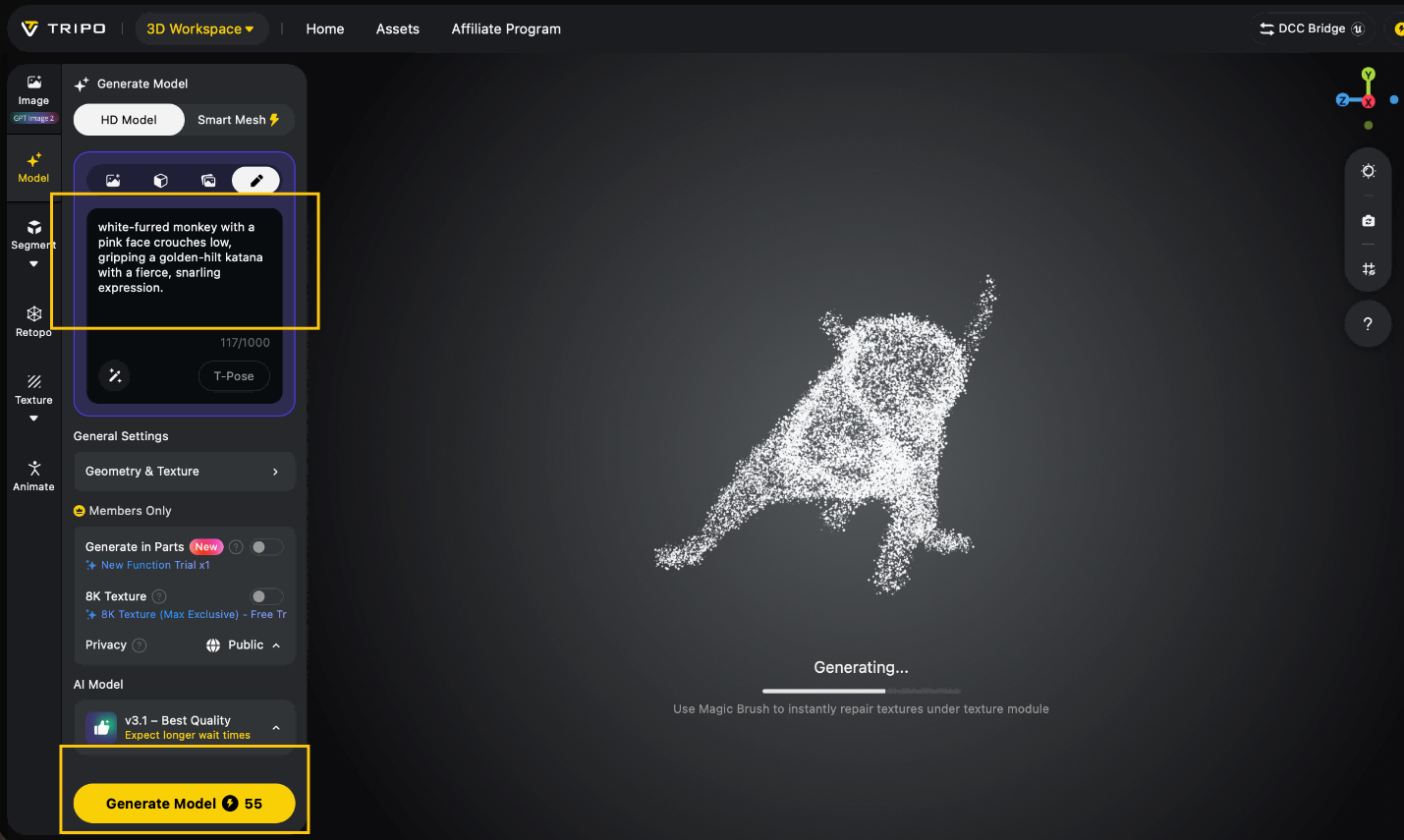Viewport: 1404px width, 840px height.
Task: Open the 3D Workspace dropdown
Action: pyautogui.click(x=199, y=28)
